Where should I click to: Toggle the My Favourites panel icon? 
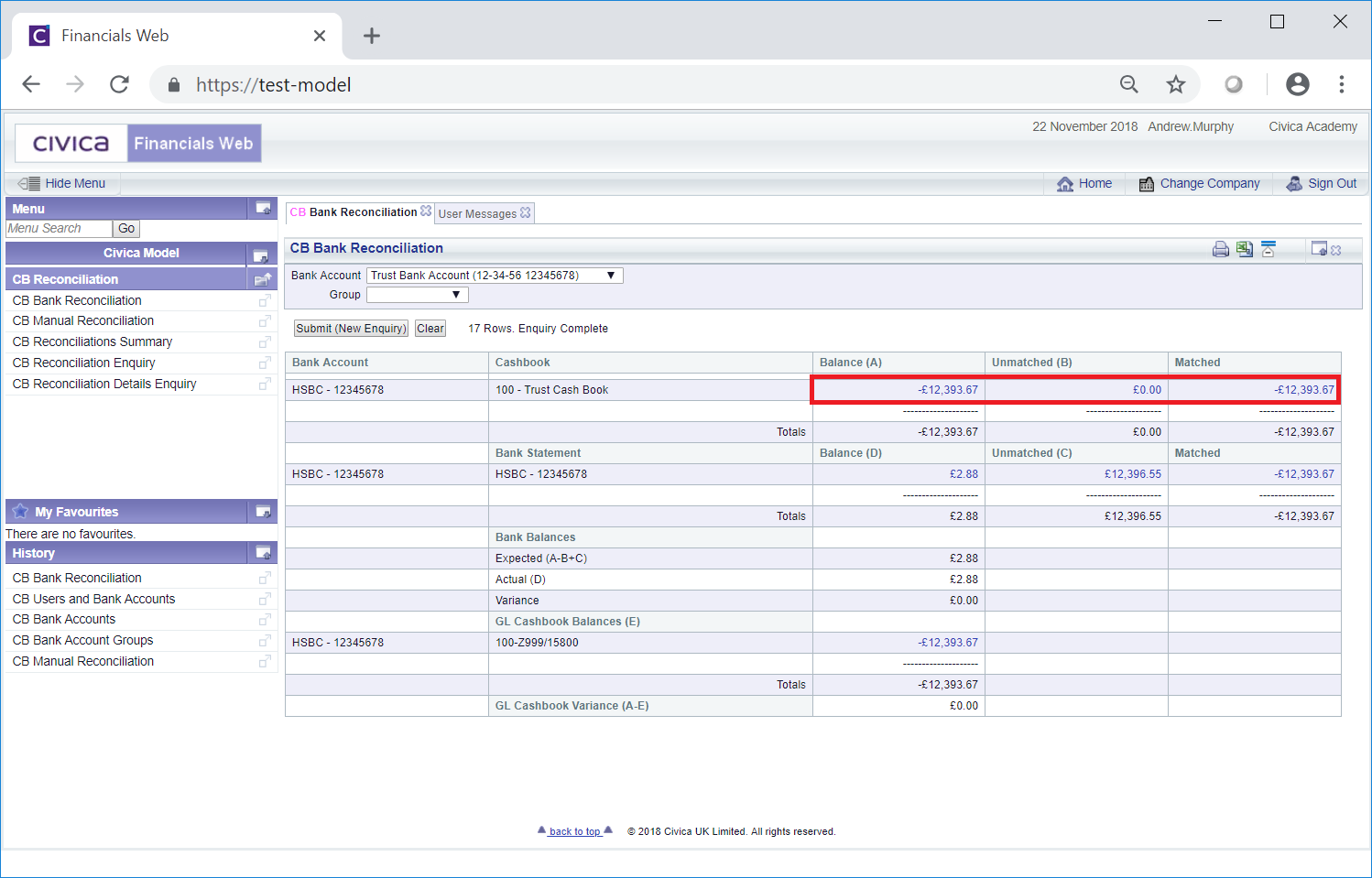[x=263, y=511]
